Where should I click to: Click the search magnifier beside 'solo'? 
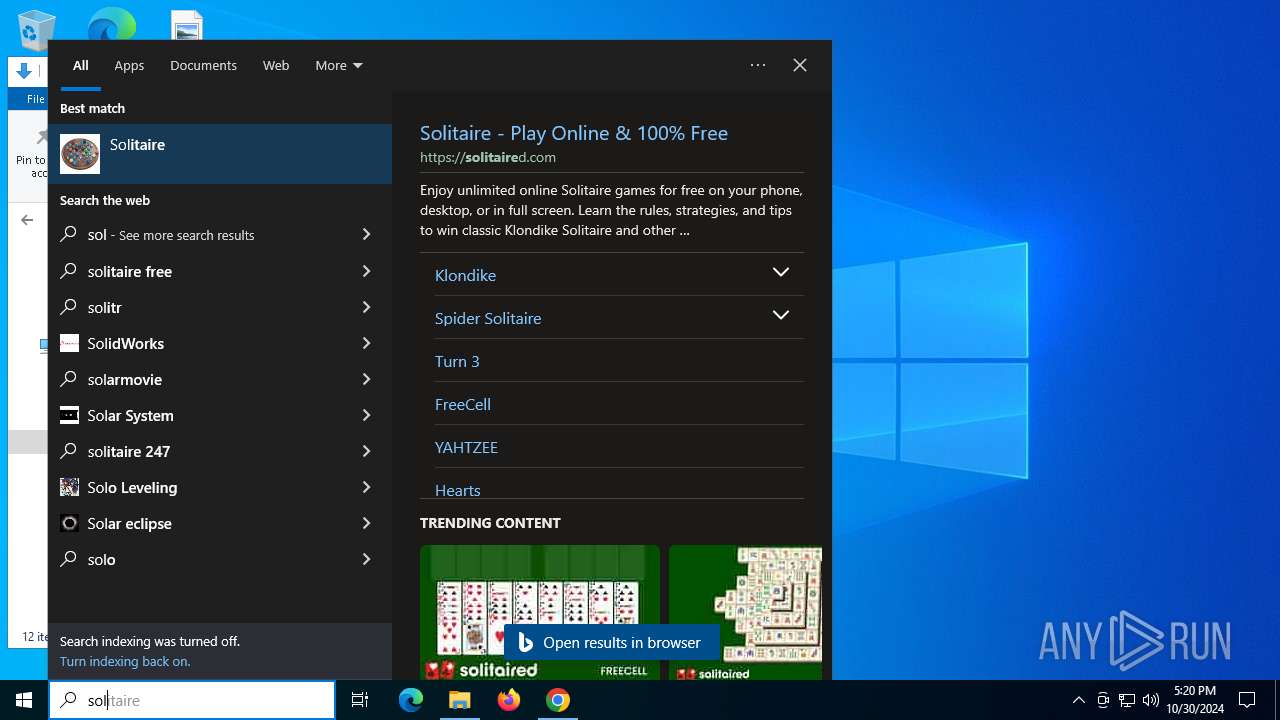pos(69,559)
